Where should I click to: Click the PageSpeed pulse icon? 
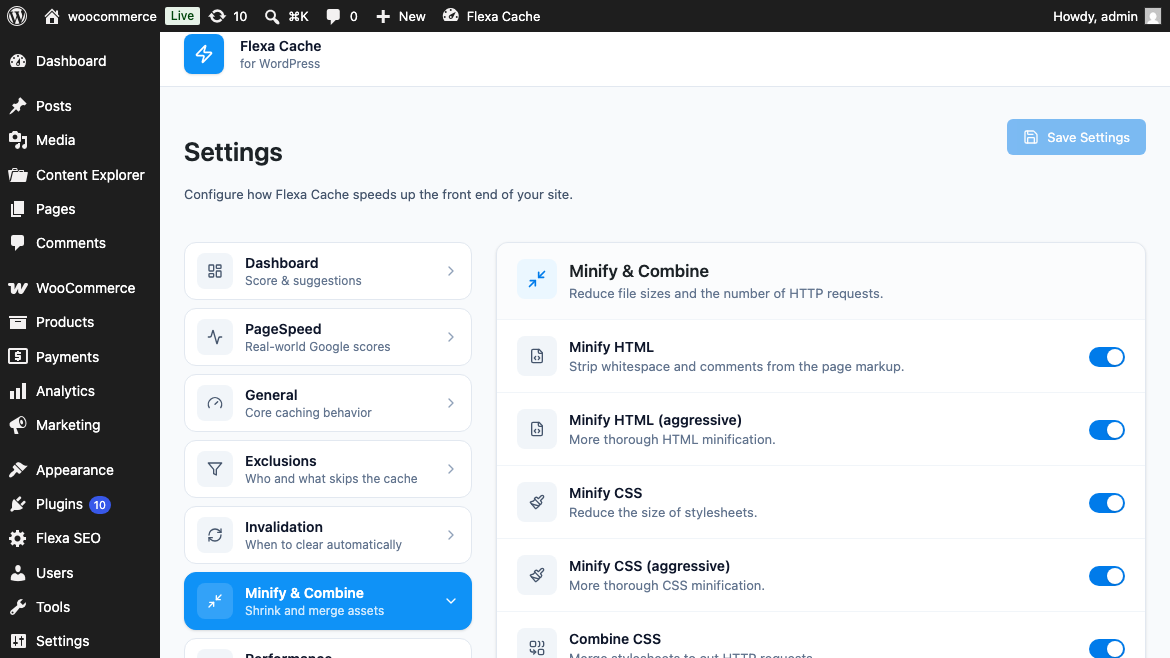(215, 337)
